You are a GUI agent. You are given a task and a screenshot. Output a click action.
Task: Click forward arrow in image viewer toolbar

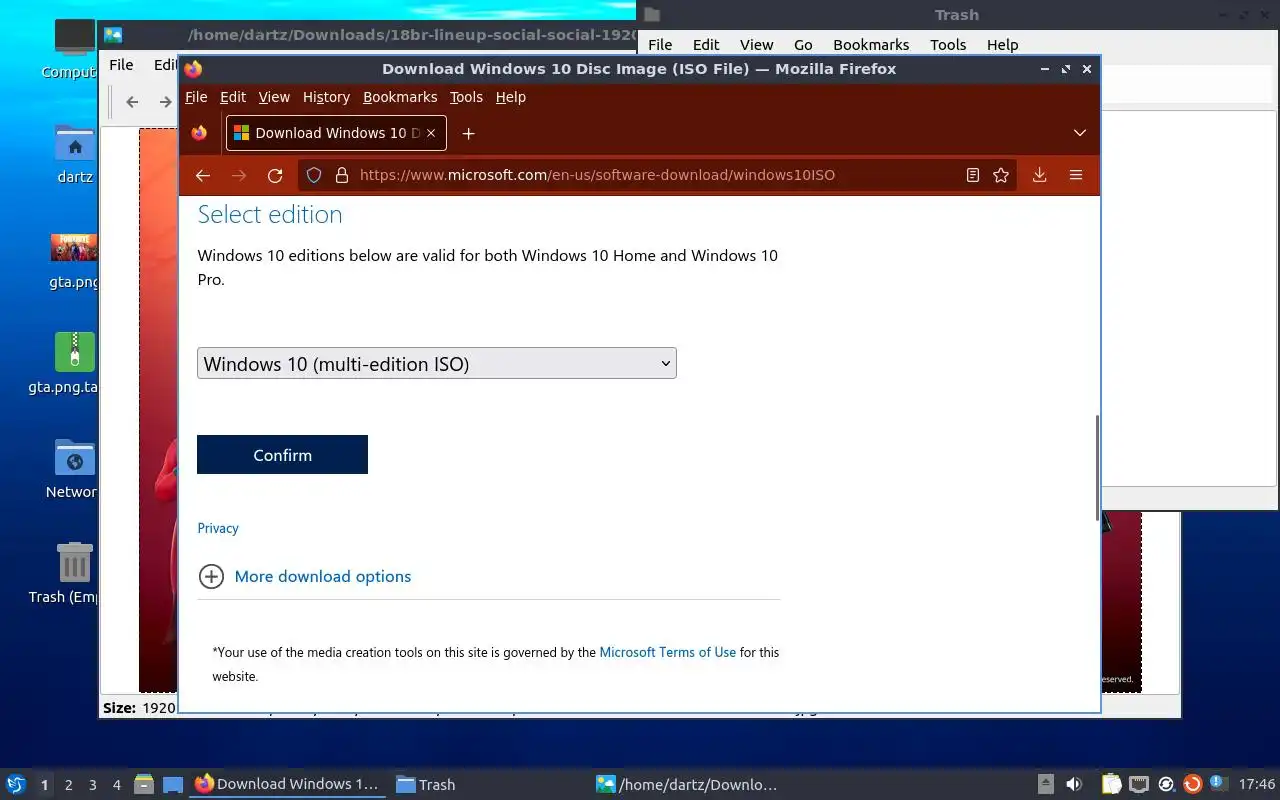pyautogui.click(x=165, y=102)
